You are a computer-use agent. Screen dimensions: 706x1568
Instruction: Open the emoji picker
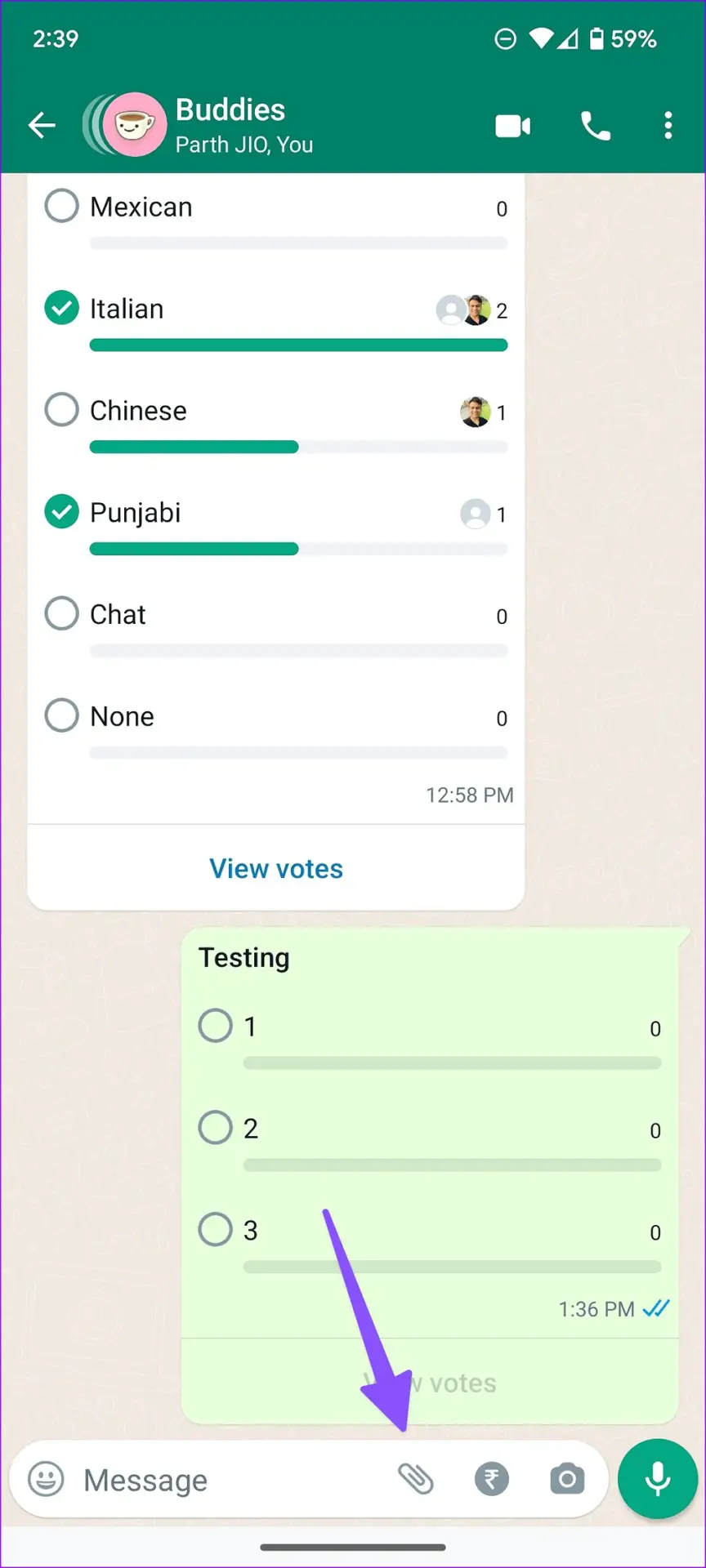pyautogui.click(x=46, y=1479)
